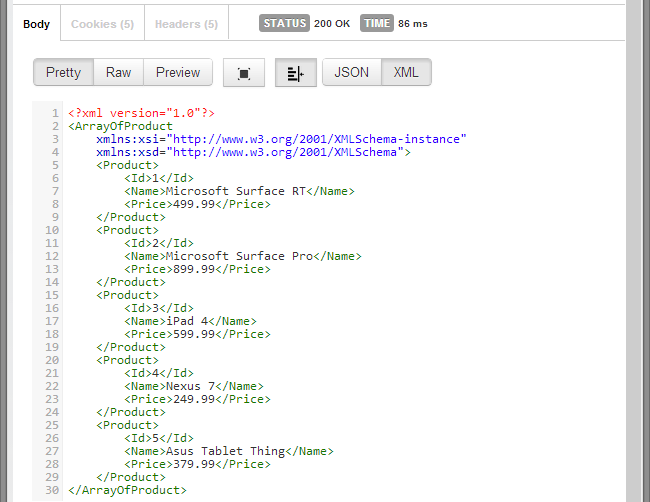Switch to Preview response view
This screenshot has height=502, width=650.
coord(178,72)
